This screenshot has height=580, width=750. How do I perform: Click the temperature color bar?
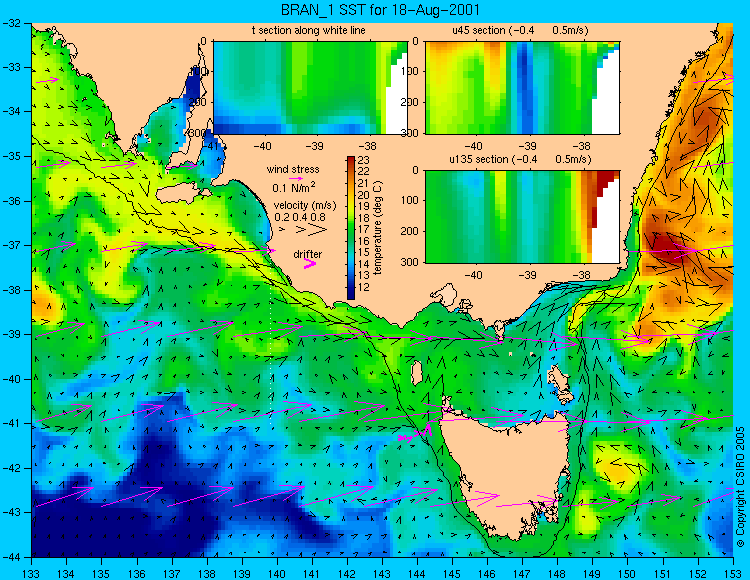[x=351, y=228]
